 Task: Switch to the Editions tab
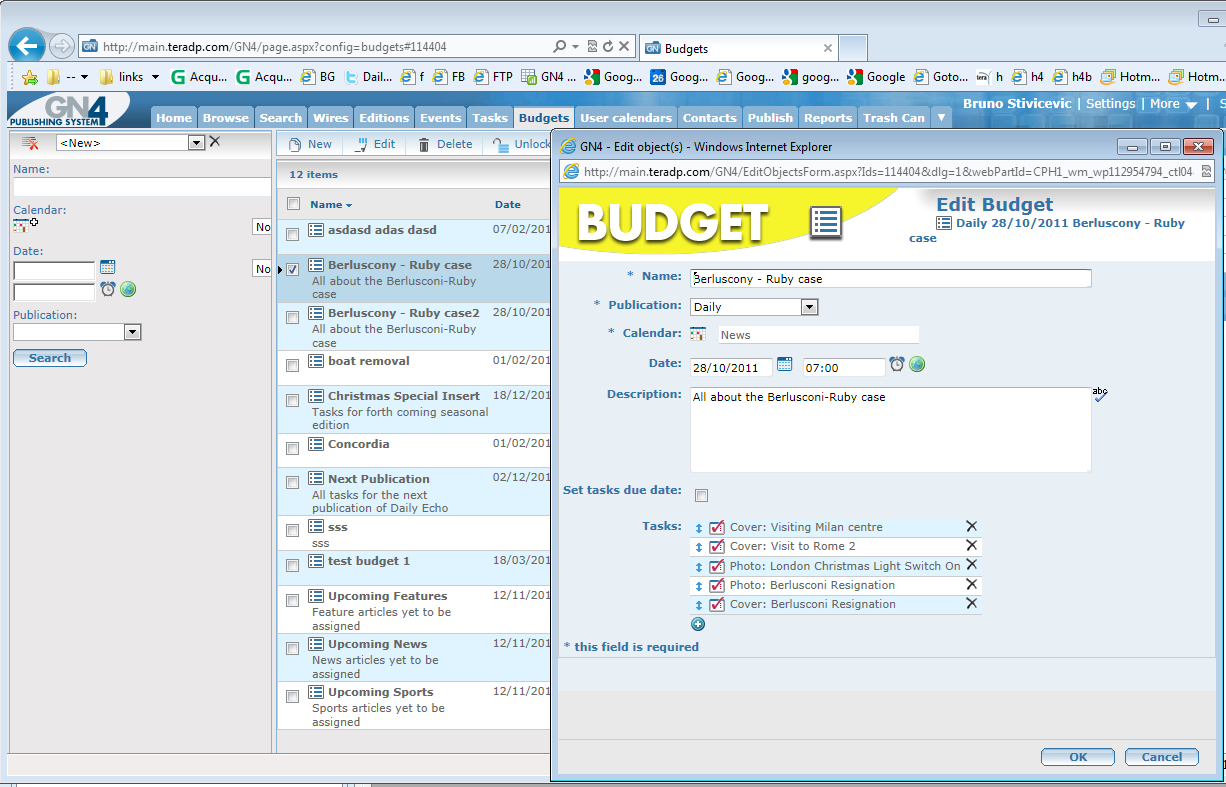385,117
